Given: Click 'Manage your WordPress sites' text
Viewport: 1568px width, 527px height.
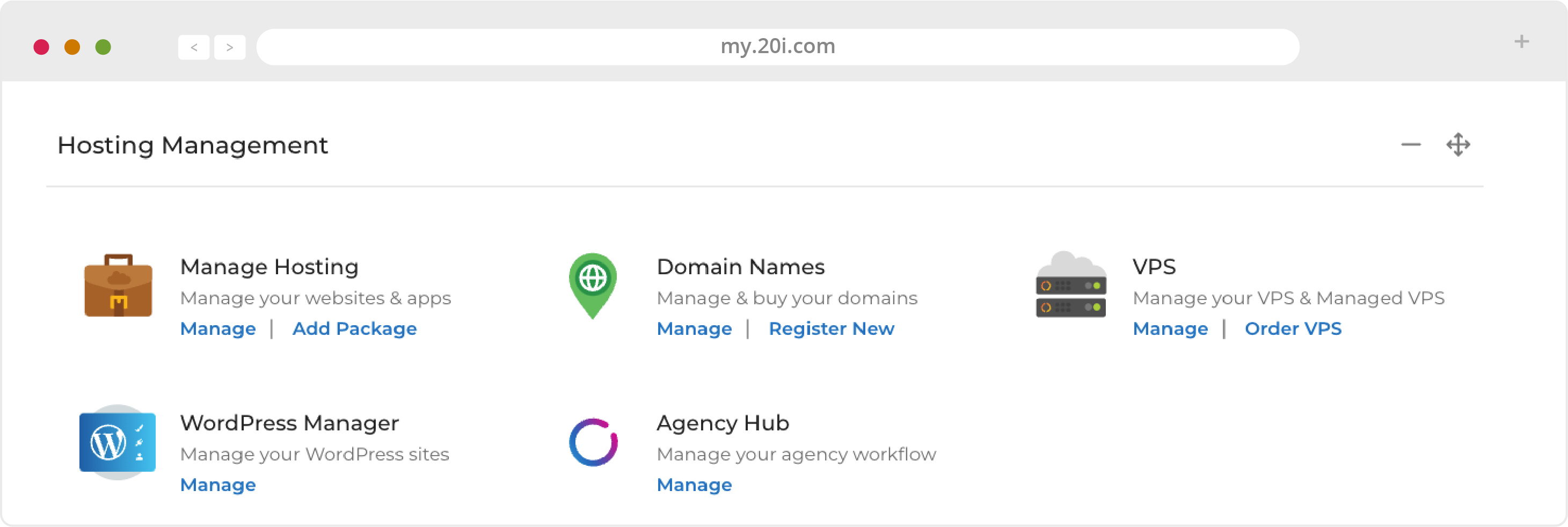Looking at the screenshot, I should coord(314,455).
